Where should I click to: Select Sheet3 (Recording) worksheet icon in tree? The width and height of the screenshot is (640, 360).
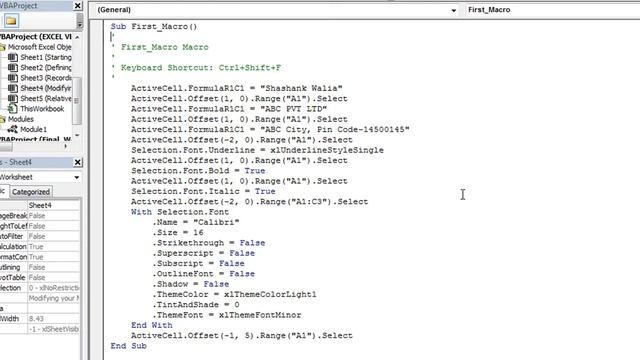pyautogui.click(x=13, y=78)
